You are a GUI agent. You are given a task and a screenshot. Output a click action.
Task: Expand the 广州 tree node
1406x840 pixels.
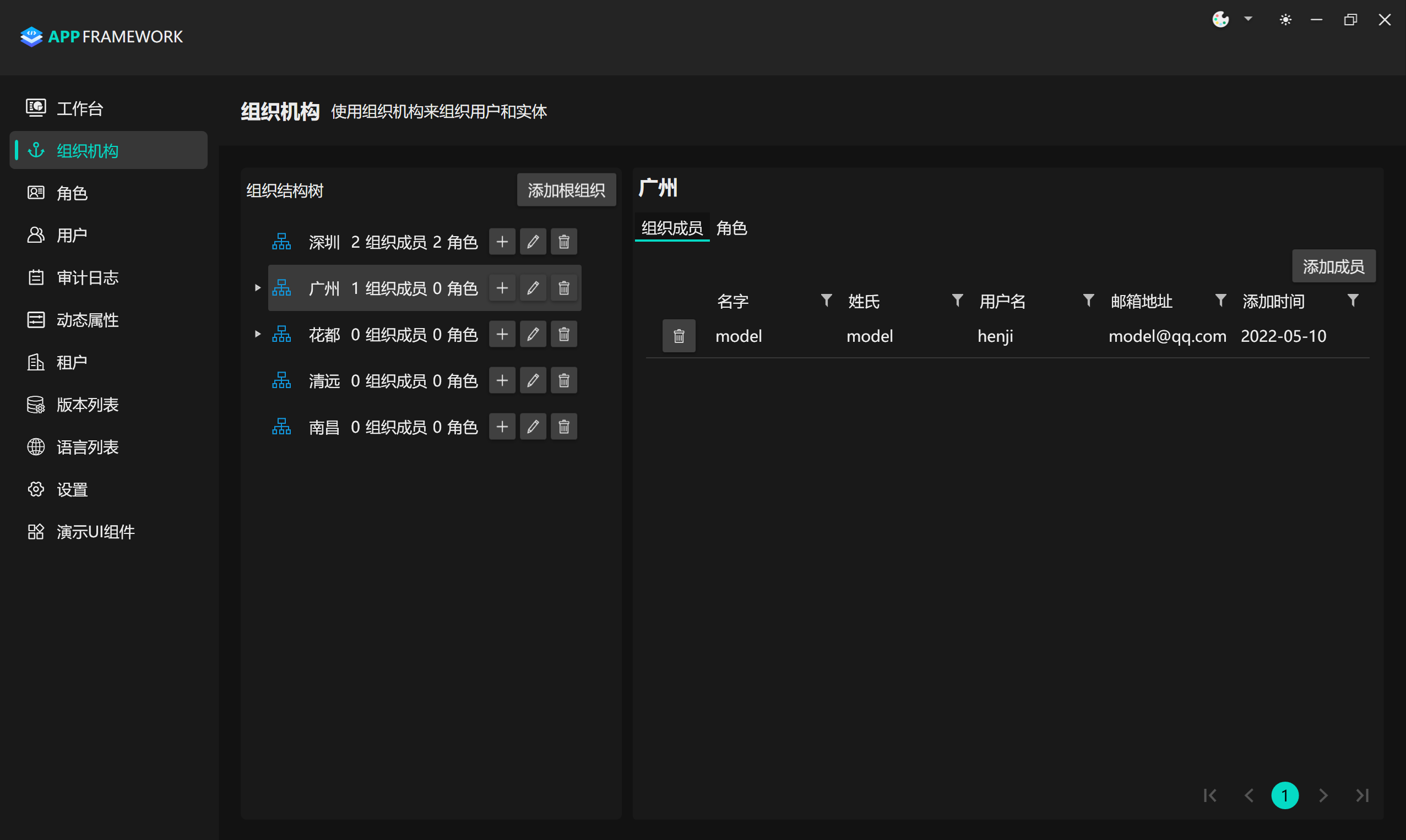point(258,288)
